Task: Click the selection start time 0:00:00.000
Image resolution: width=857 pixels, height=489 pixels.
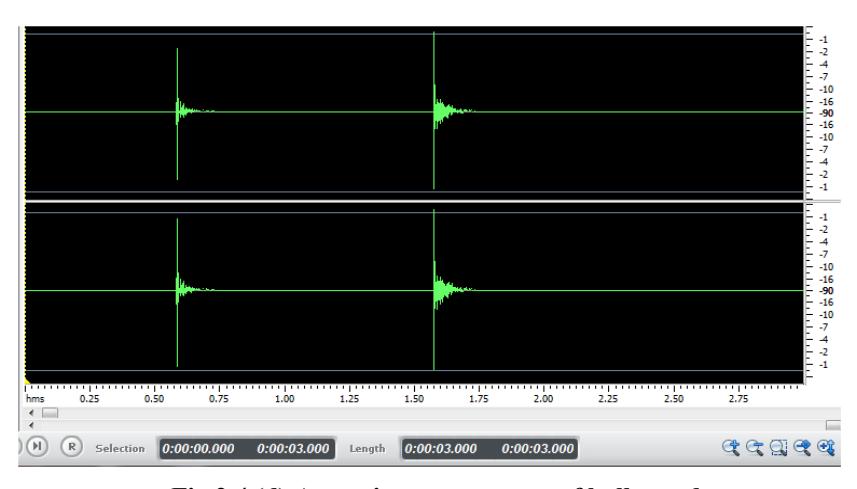Action: [x=198, y=449]
